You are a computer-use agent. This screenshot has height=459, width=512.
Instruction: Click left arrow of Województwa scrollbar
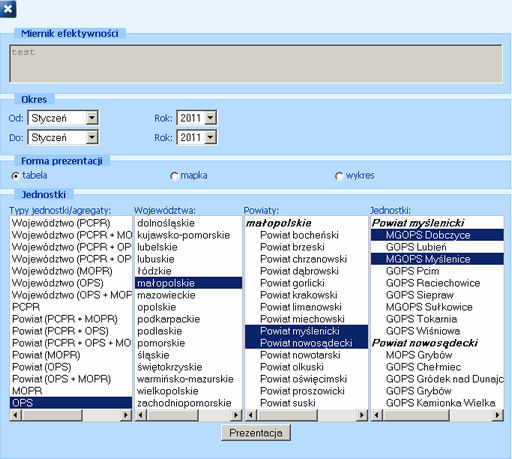141,415
